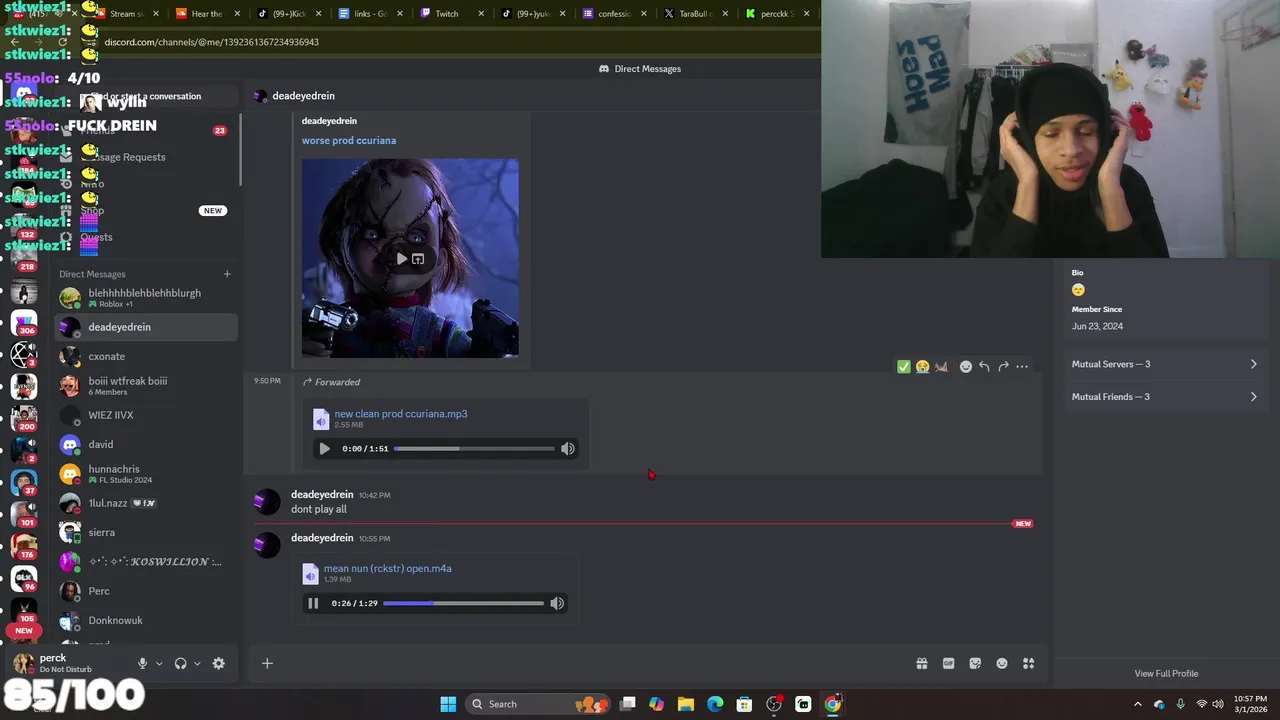This screenshot has height=720, width=1280.
Task: Open DM with blehhhhblehhblurgh
Action: pos(146,297)
